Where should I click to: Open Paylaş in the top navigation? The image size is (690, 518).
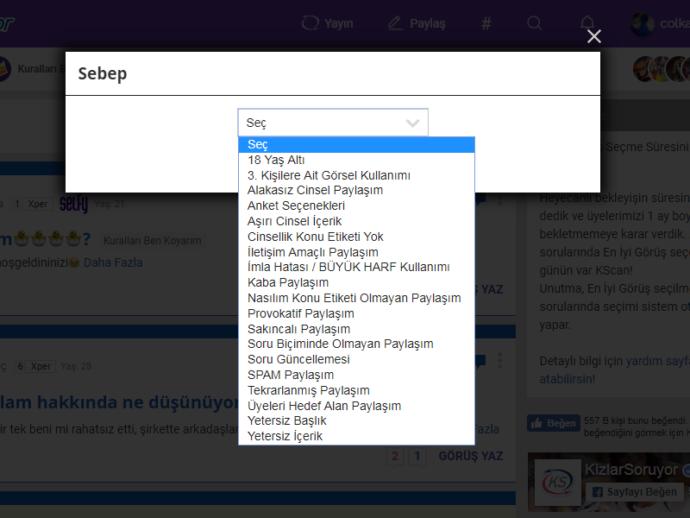pyautogui.click(x=417, y=23)
